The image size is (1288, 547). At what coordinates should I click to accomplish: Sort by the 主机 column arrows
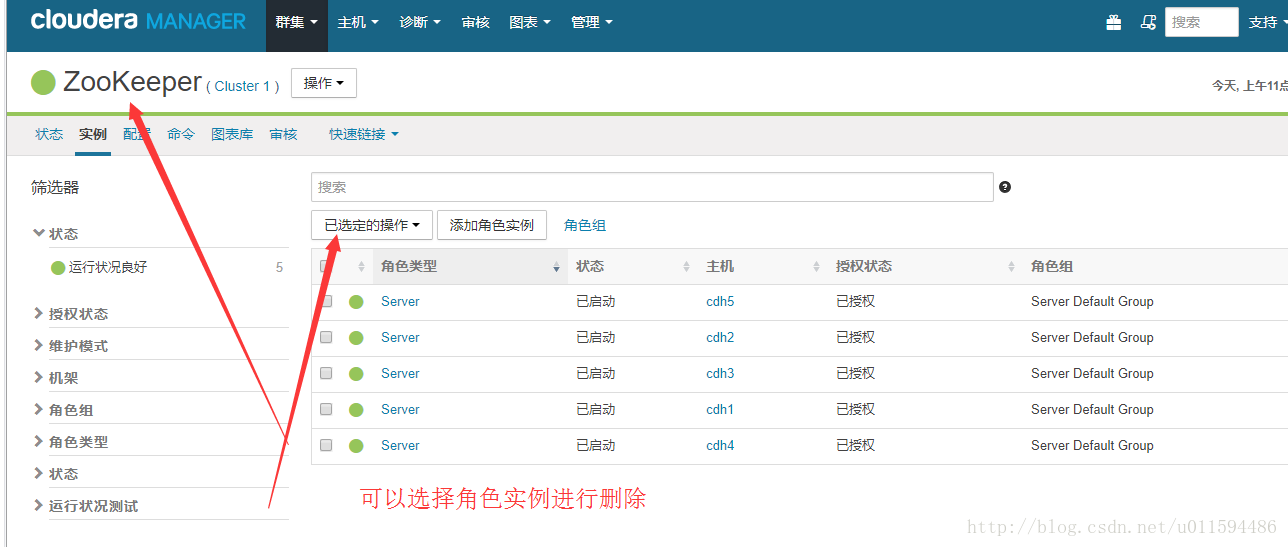816,267
